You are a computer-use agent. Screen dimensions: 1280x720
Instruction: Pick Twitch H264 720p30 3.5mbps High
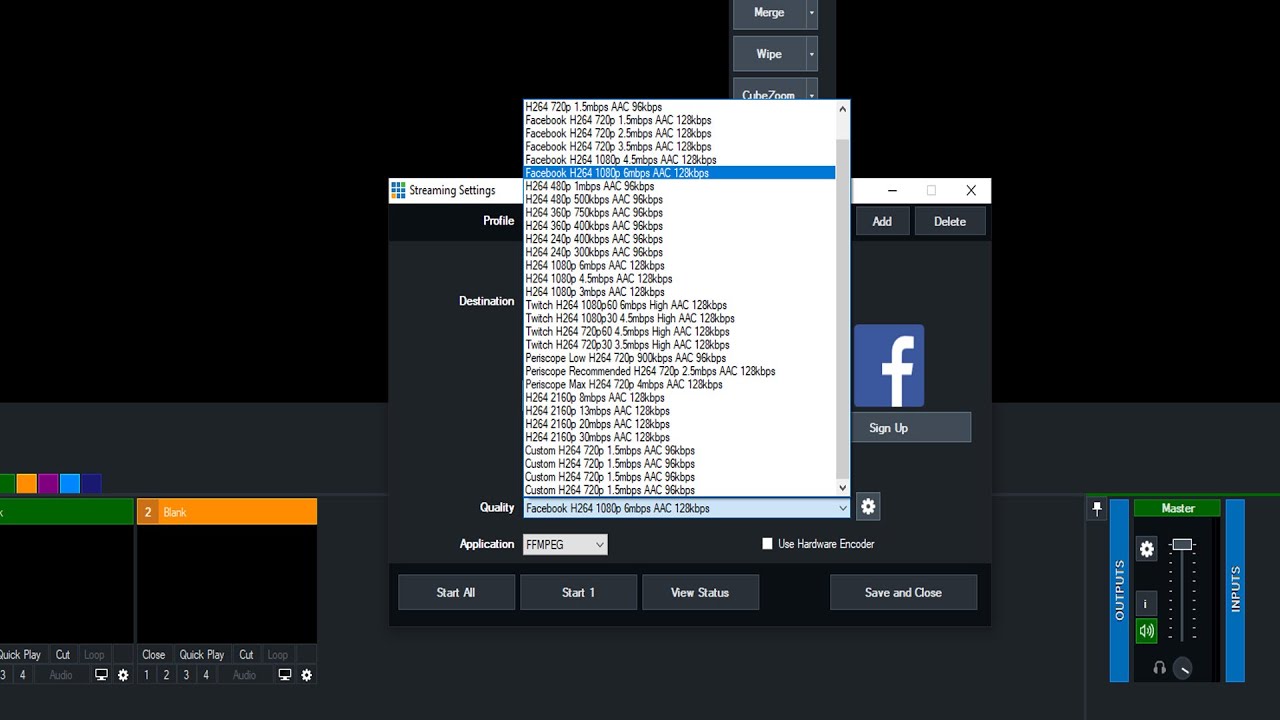coord(679,345)
